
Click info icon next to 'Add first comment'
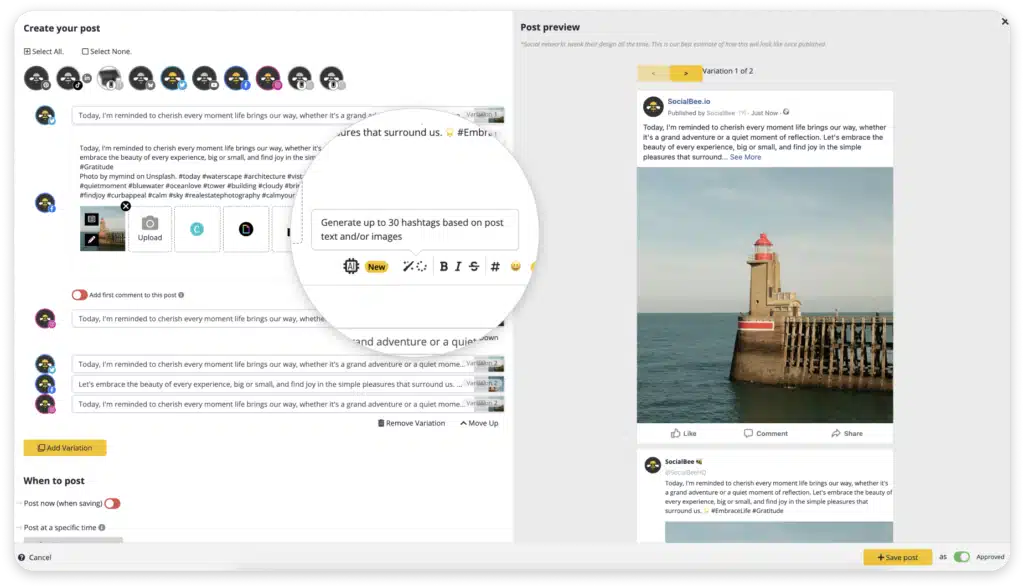[181, 295]
